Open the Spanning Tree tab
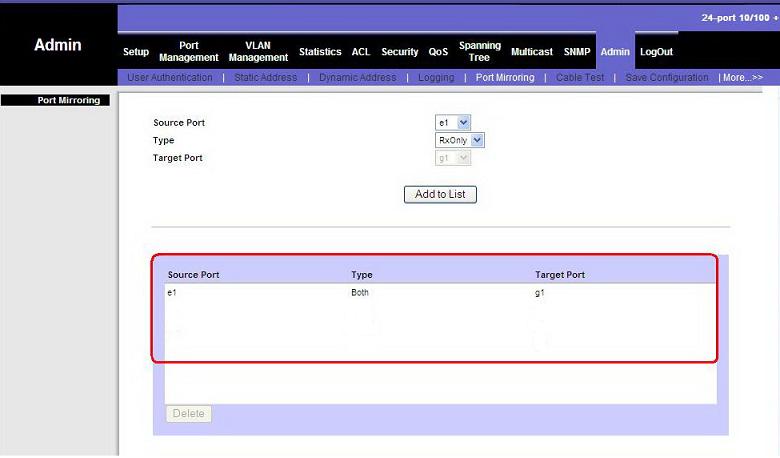This screenshot has width=780, height=458. [480, 52]
